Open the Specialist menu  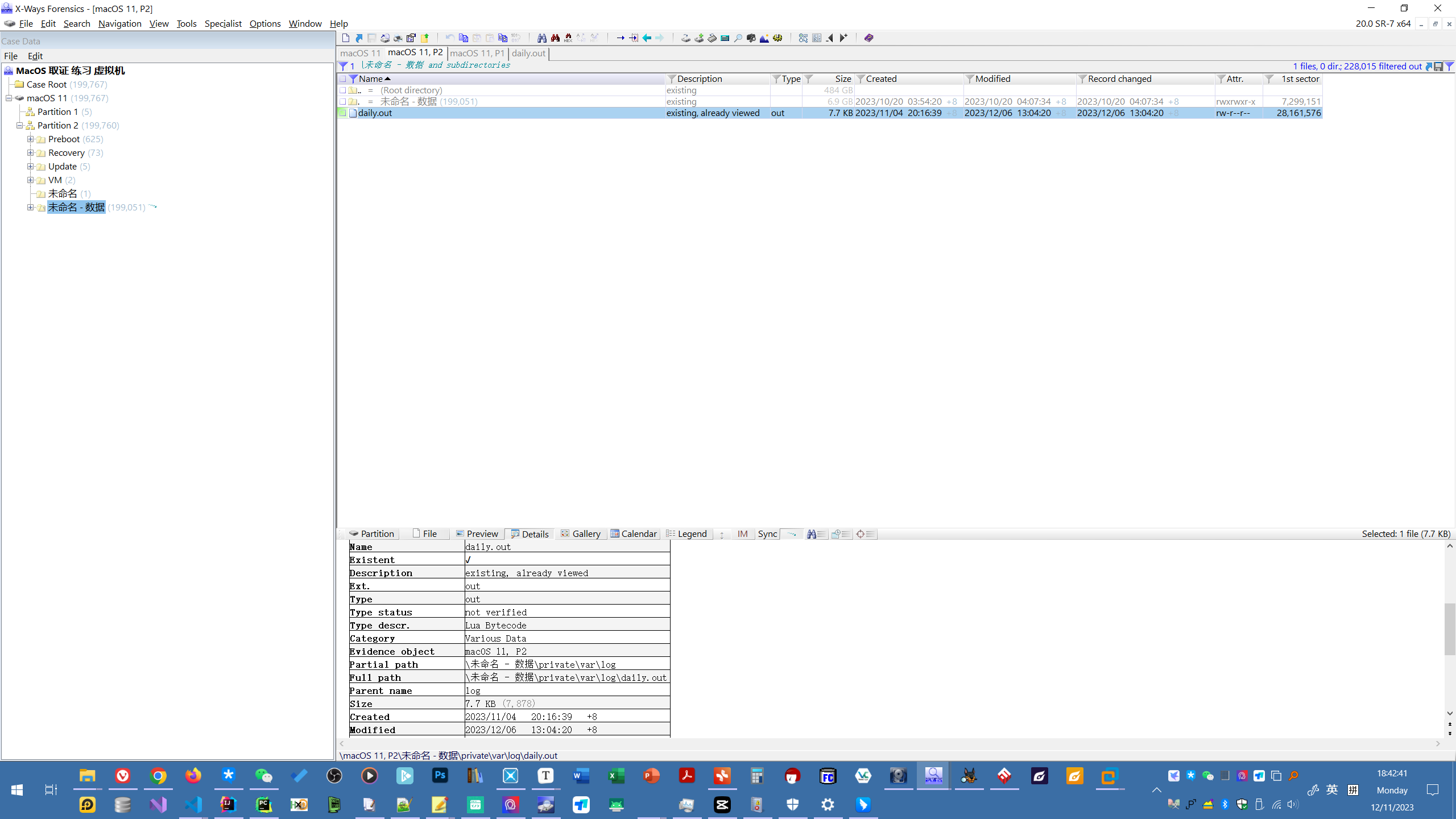221,23
